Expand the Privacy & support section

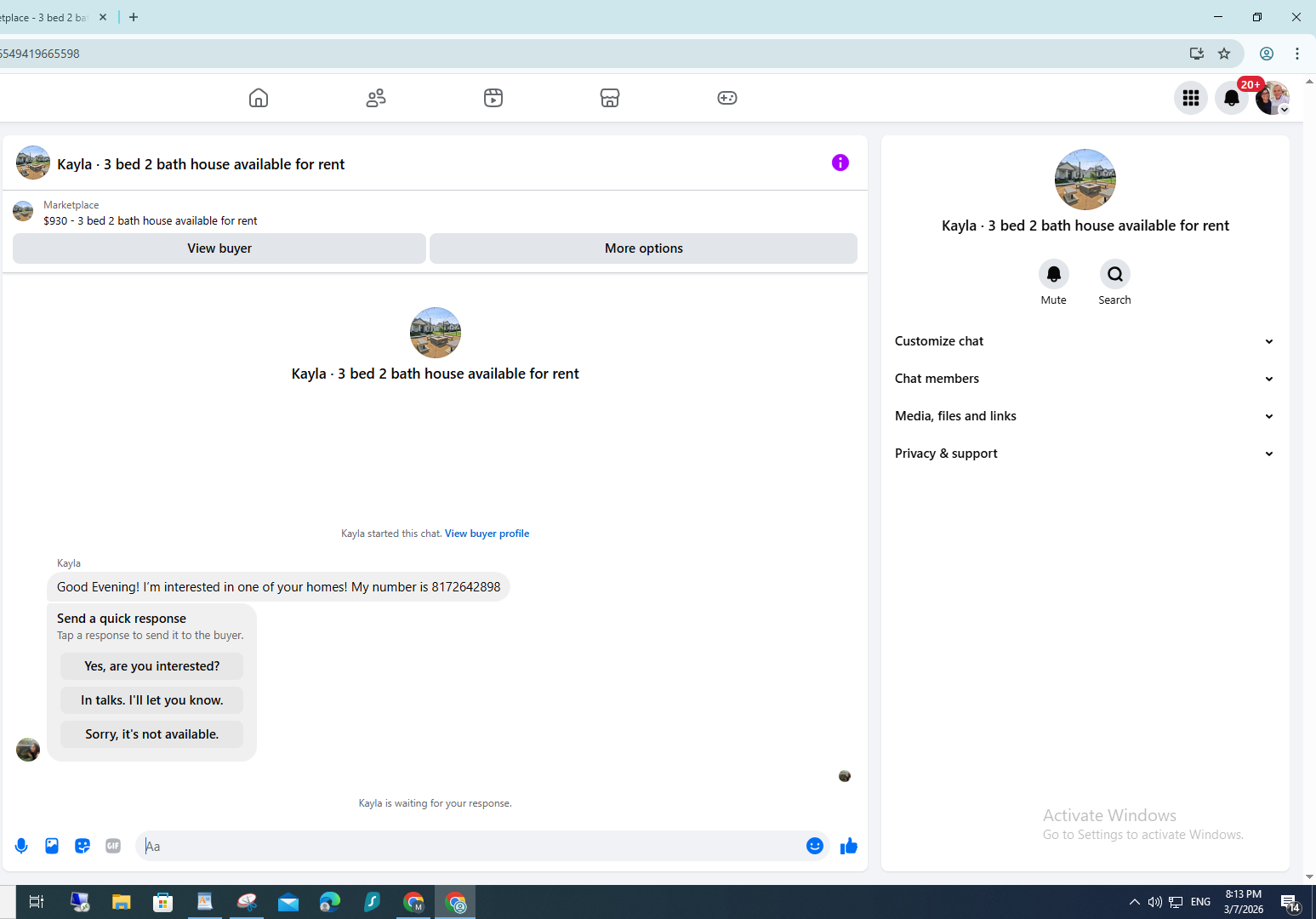(1085, 454)
